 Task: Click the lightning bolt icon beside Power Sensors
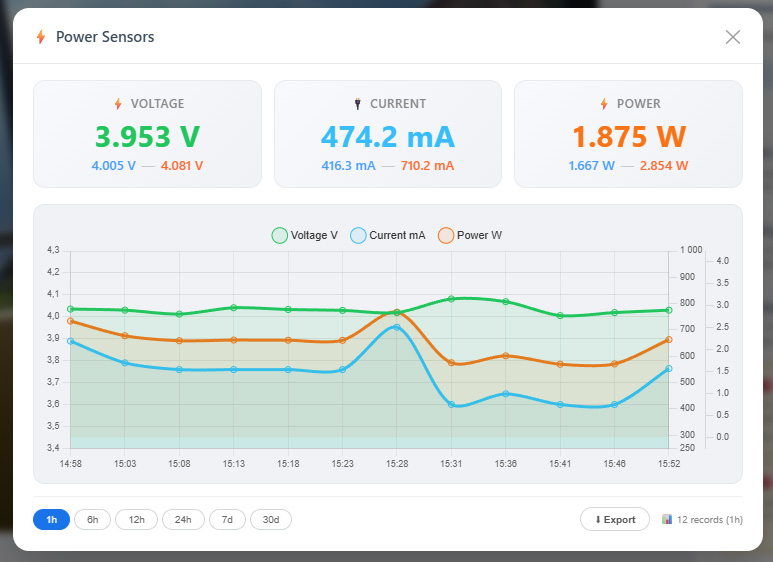(x=41, y=37)
